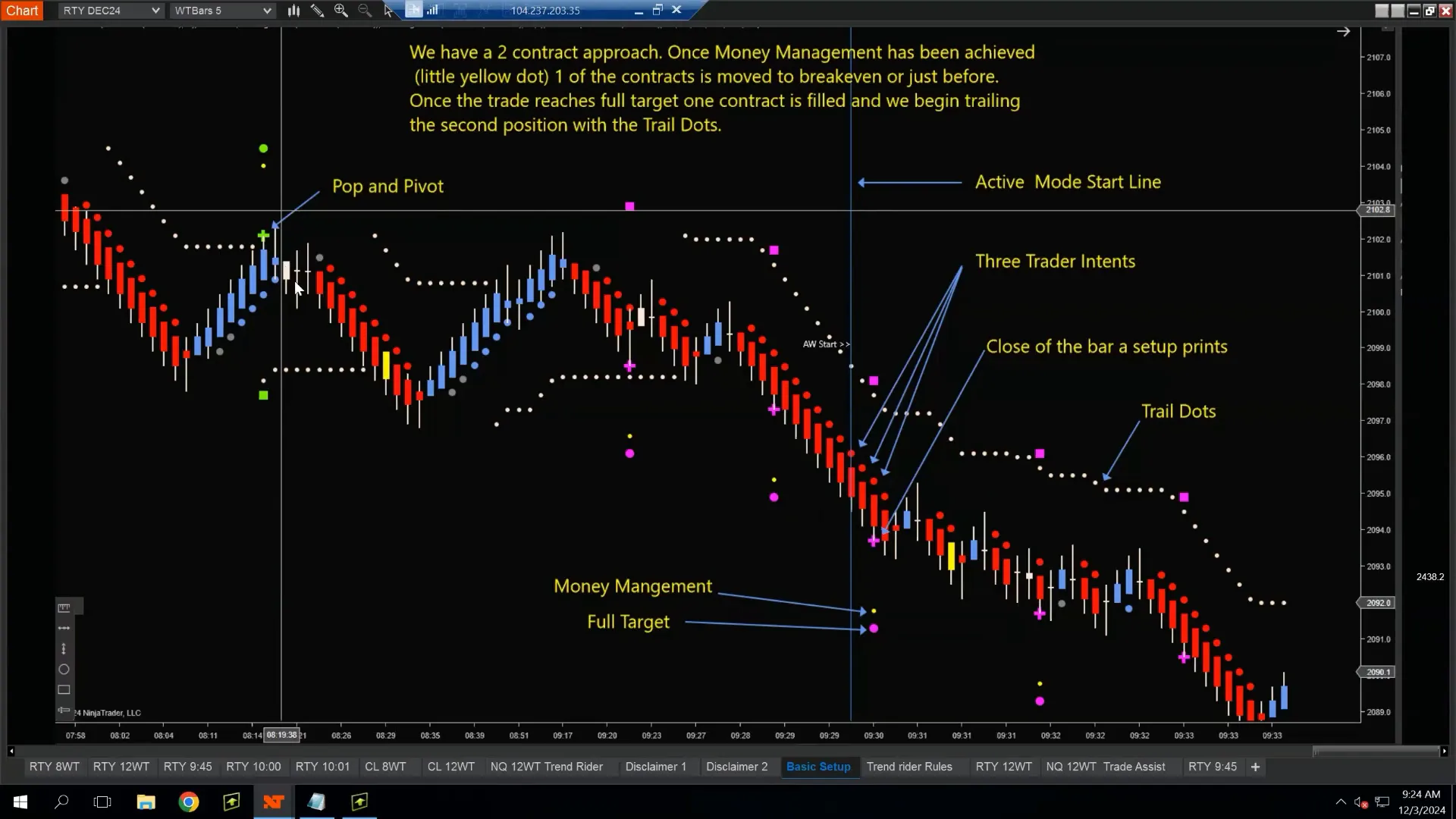Open the WTBars 5 interval dropdown
Screen dimensions: 1456x819
[x=221, y=11]
